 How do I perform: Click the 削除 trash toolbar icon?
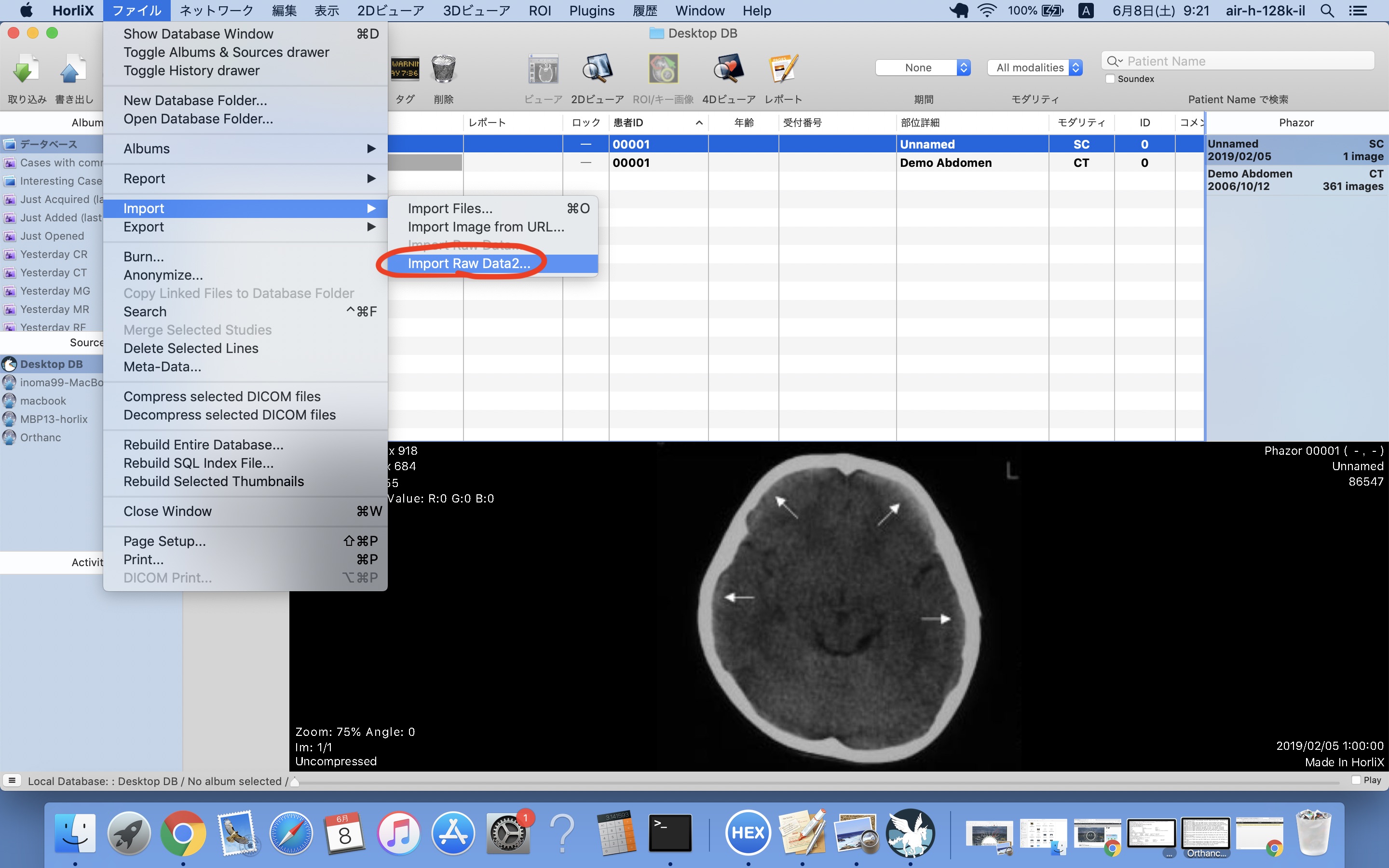[x=443, y=70]
